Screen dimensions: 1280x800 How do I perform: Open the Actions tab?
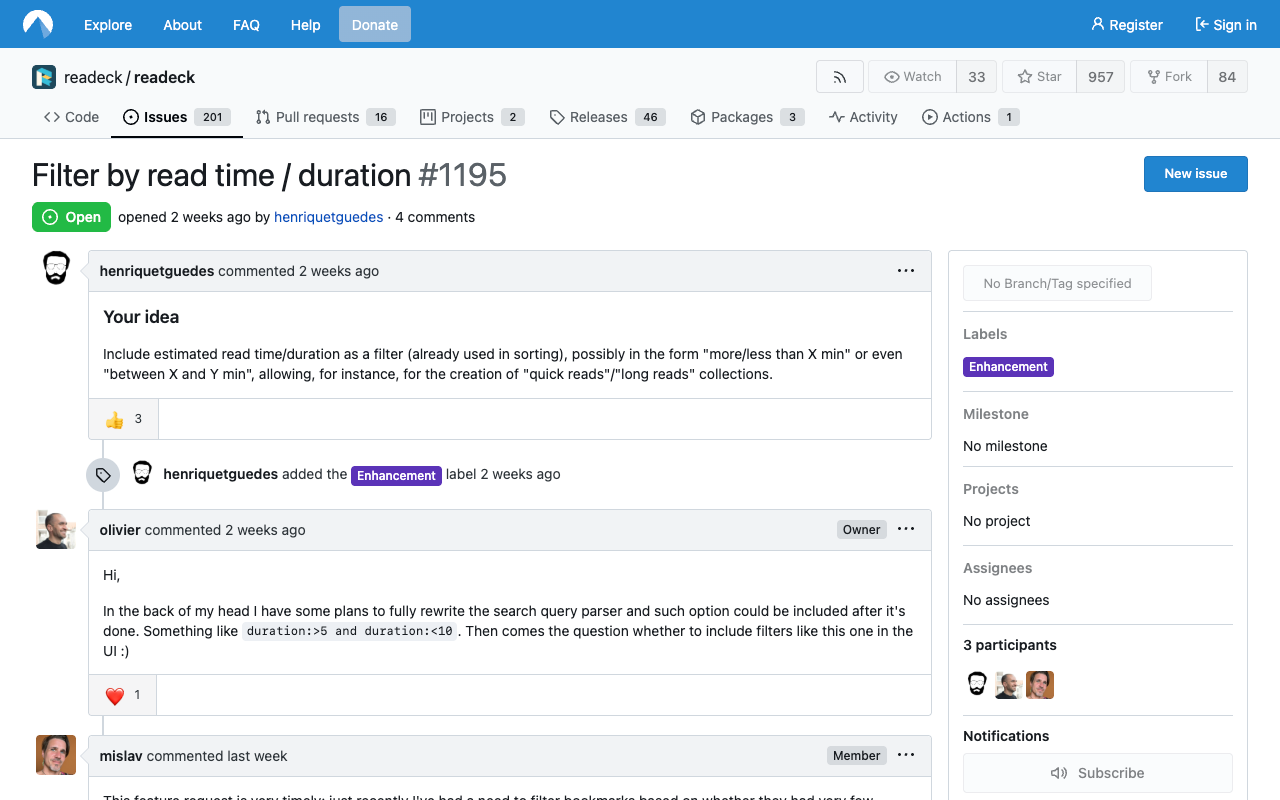coord(971,117)
